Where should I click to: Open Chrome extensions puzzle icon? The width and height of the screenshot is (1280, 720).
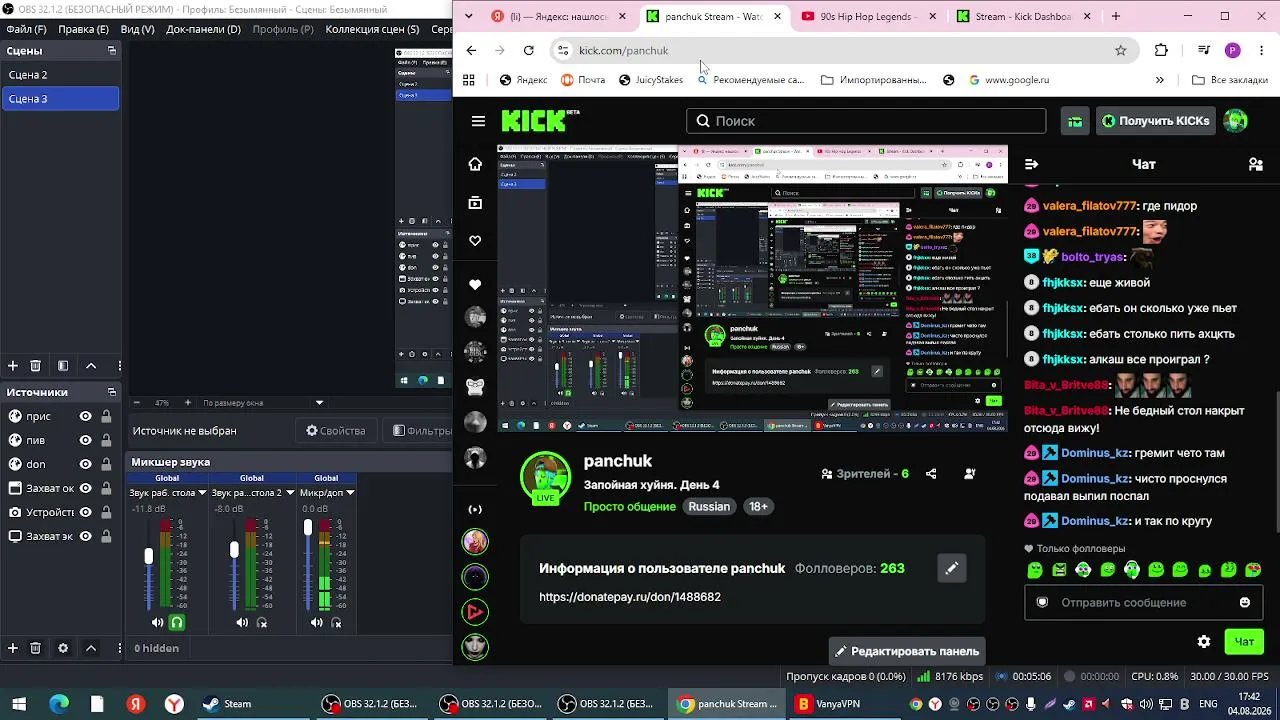[1161, 50]
